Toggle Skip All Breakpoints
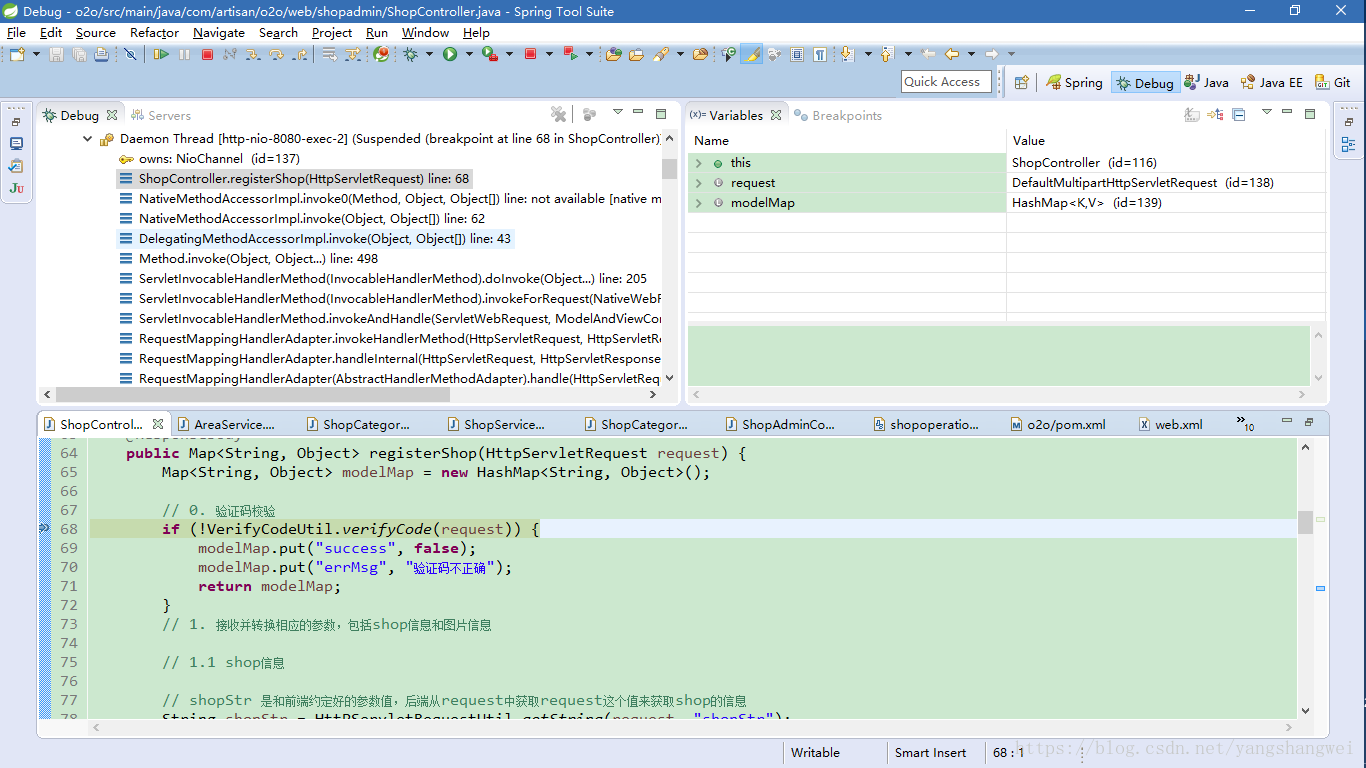This screenshot has height=768, width=1366. tap(130, 54)
